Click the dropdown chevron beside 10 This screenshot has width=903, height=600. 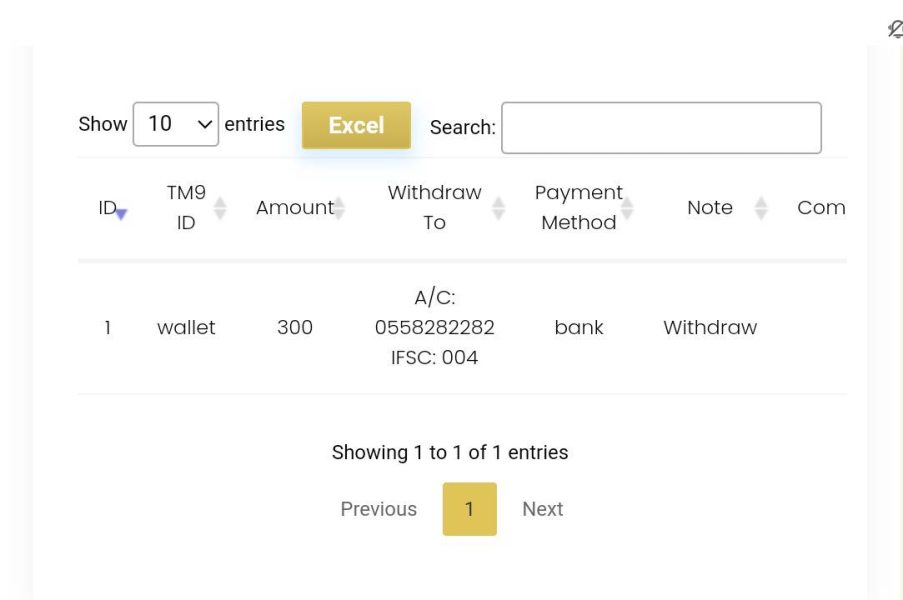click(204, 124)
